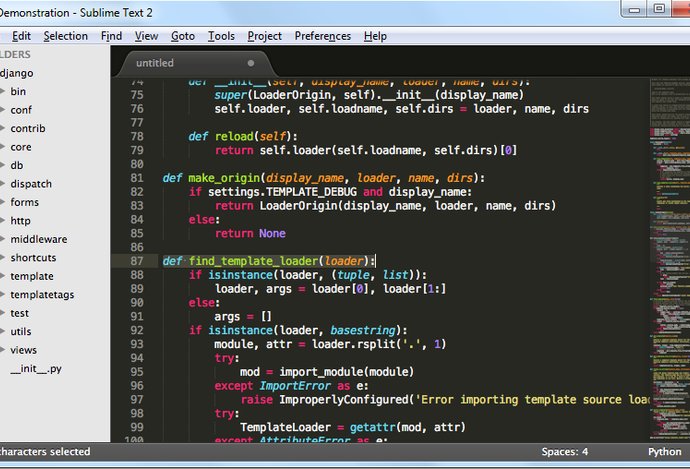Change syntax via Python status label
690x469 pixels.
[x=664, y=452]
